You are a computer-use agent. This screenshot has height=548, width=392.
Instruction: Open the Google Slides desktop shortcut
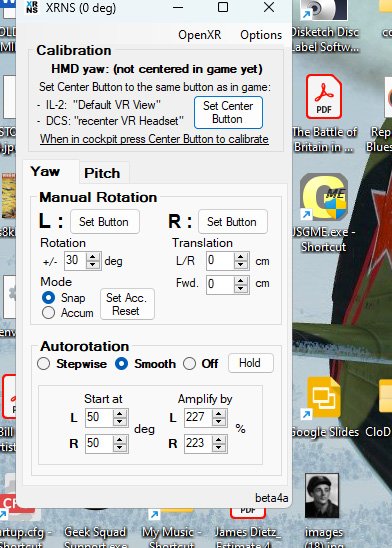tap(324, 398)
